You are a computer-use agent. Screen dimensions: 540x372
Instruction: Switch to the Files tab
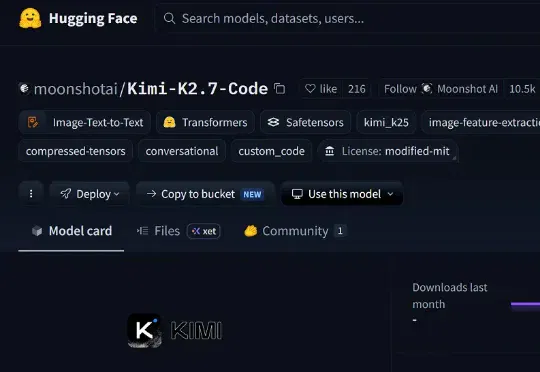coord(178,231)
